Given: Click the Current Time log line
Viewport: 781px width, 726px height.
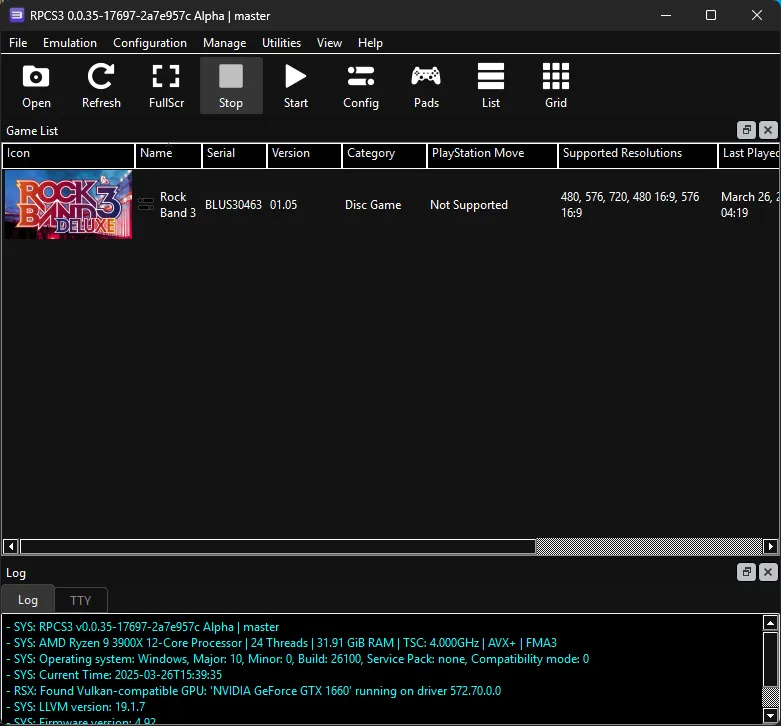Looking at the screenshot, I should (x=114, y=675).
